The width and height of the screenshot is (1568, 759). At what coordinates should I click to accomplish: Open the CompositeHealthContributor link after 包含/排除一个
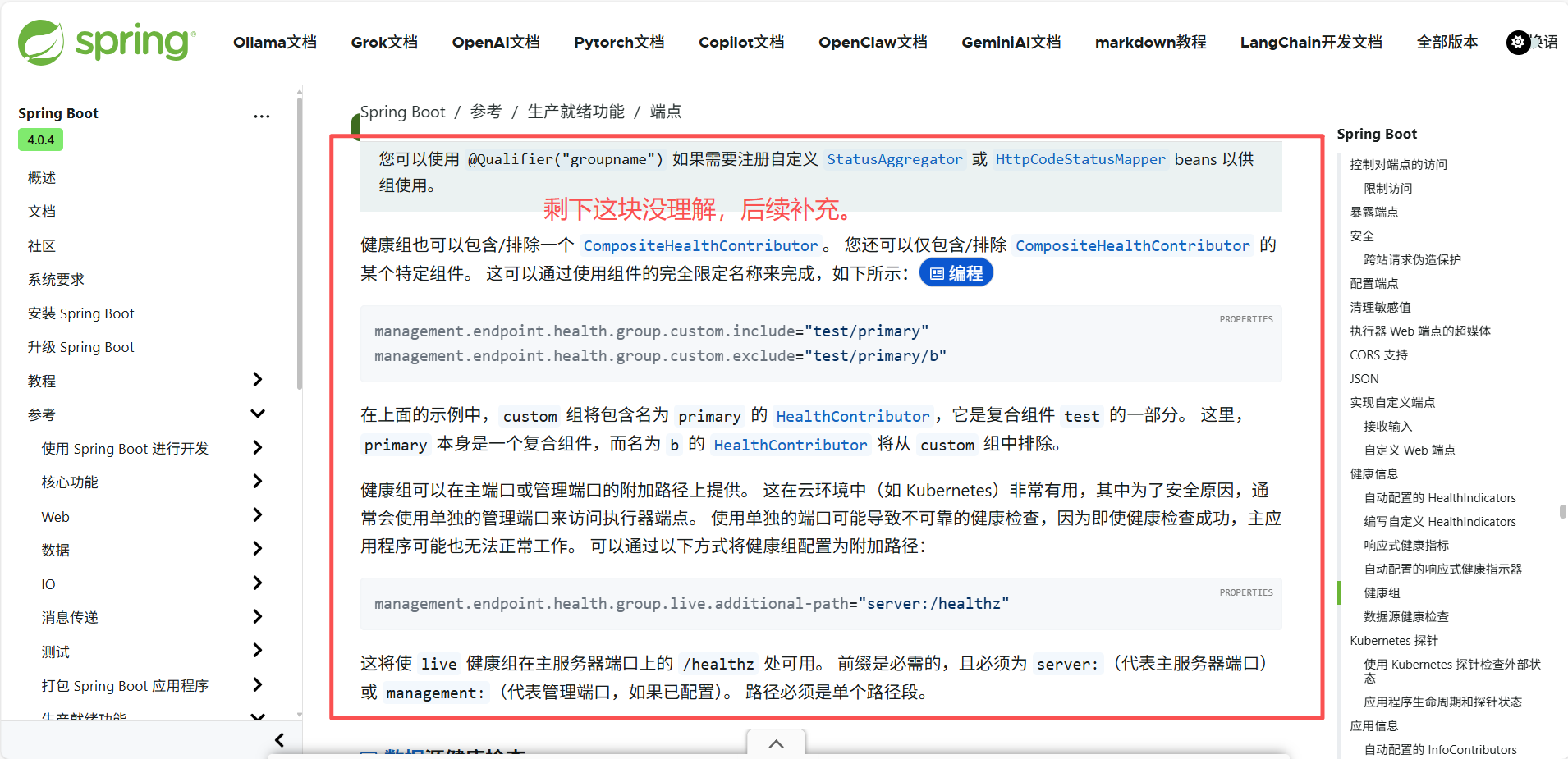pyautogui.click(x=700, y=245)
